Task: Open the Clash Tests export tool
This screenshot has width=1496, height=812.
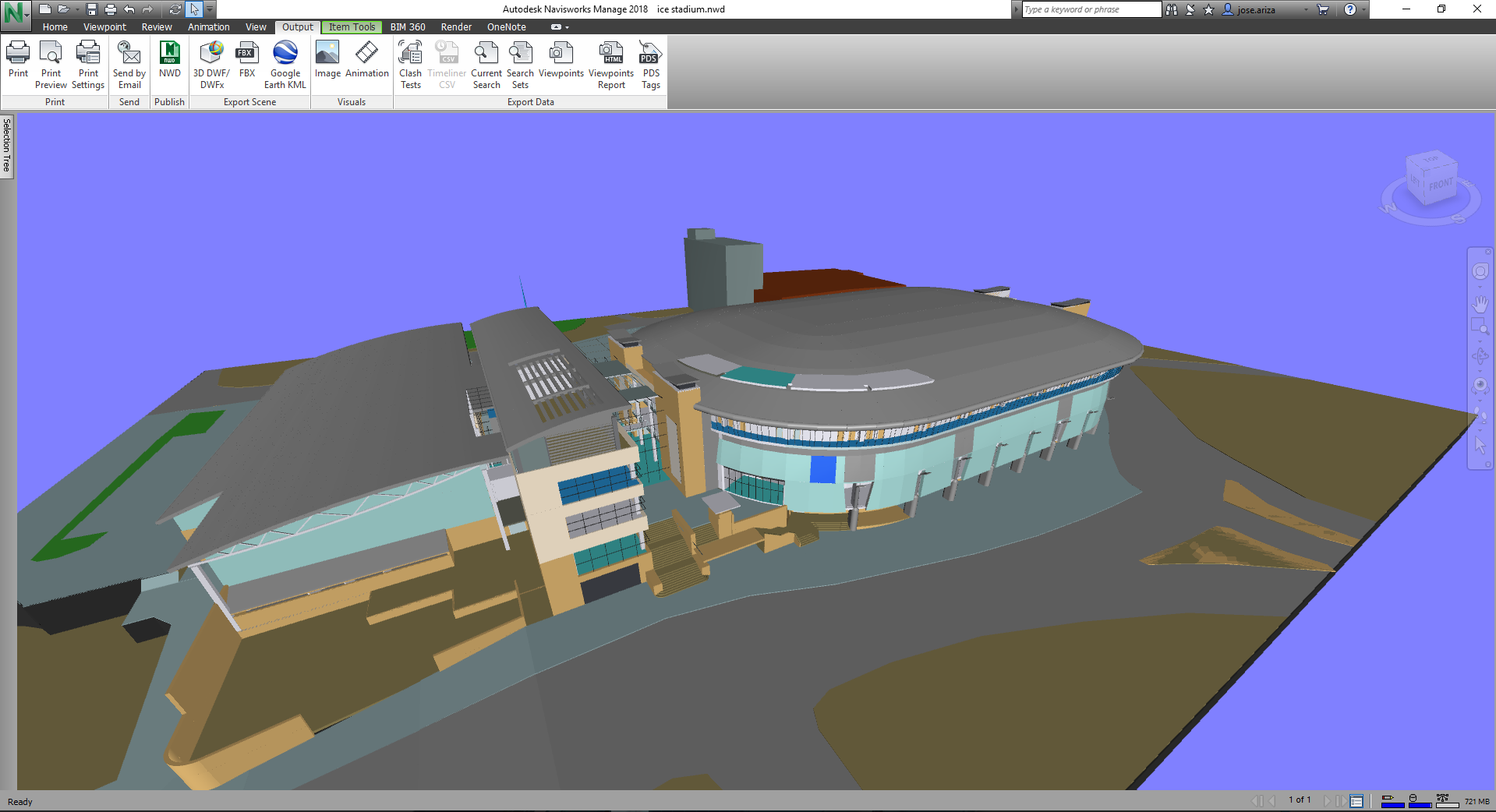Action: [x=410, y=65]
